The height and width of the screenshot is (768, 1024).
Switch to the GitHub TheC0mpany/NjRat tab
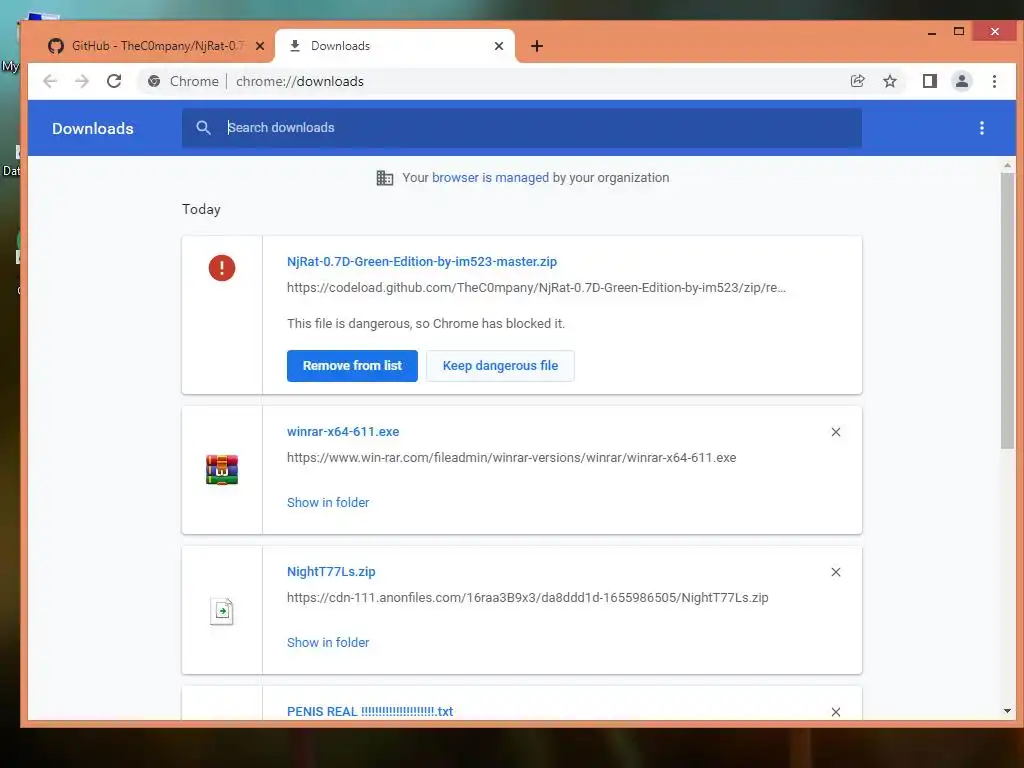pos(157,46)
